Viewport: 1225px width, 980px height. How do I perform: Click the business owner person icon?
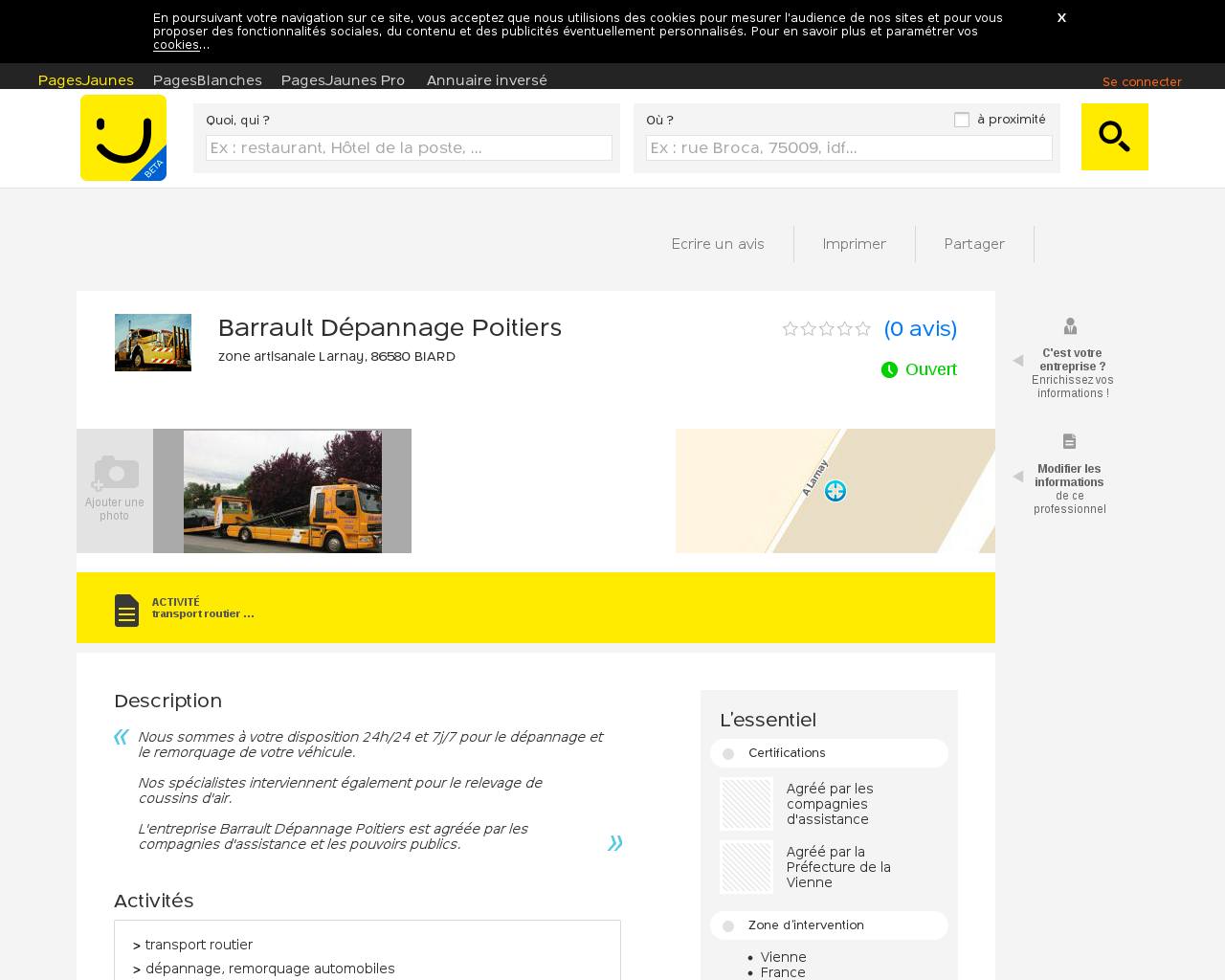[1070, 326]
